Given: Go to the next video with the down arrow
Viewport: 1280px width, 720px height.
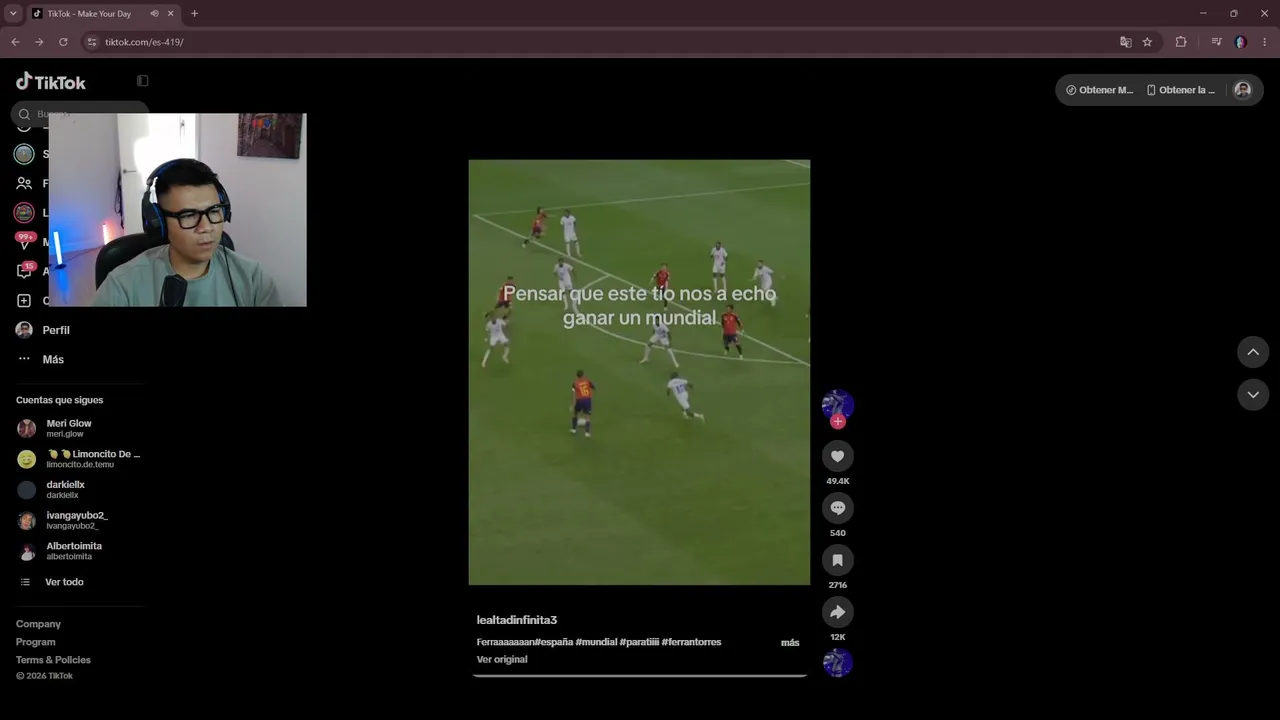Looking at the screenshot, I should click(1253, 395).
